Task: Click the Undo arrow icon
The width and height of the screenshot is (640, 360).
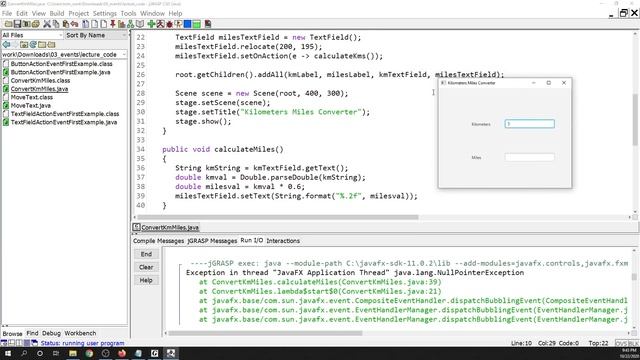Action: pyautogui.click(x=74, y=24)
